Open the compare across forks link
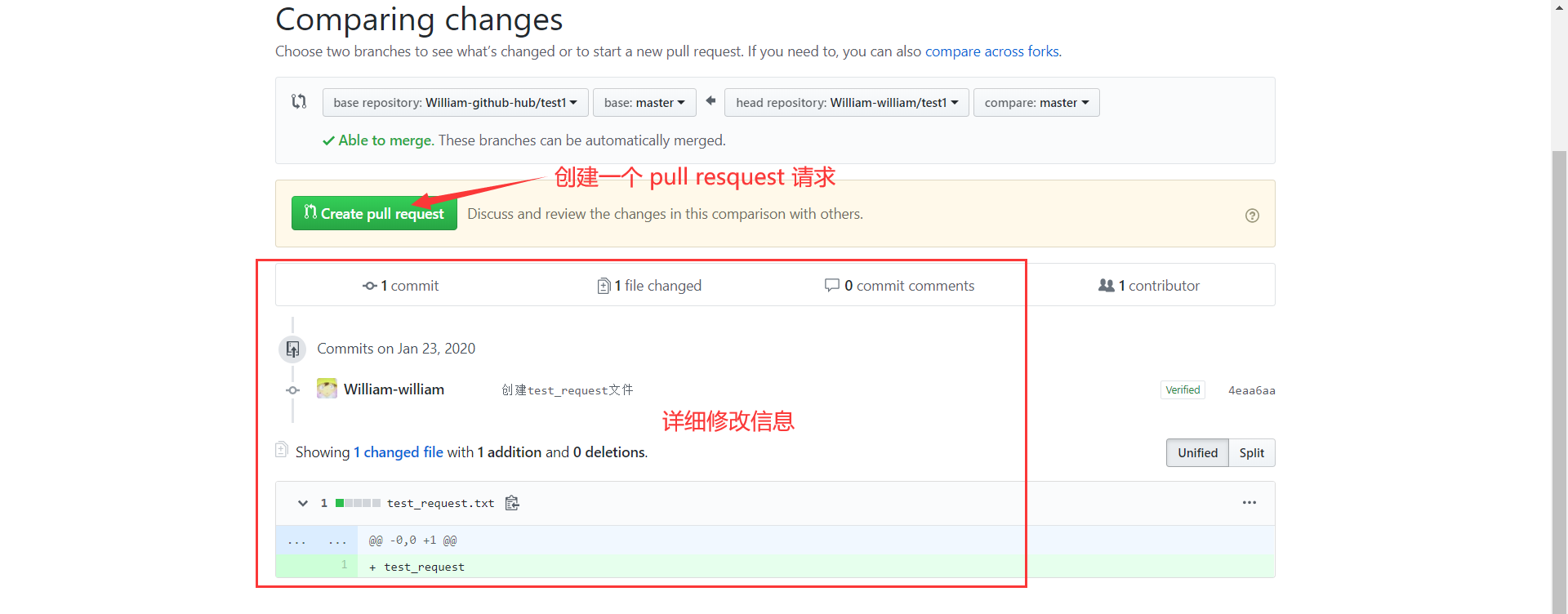This screenshot has height=614, width=1568. pyautogui.click(x=991, y=51)
